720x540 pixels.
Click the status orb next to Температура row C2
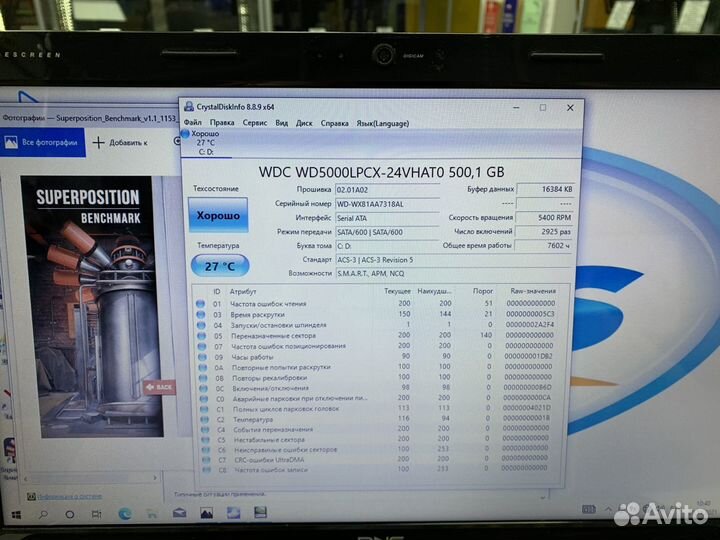point(201,419)
